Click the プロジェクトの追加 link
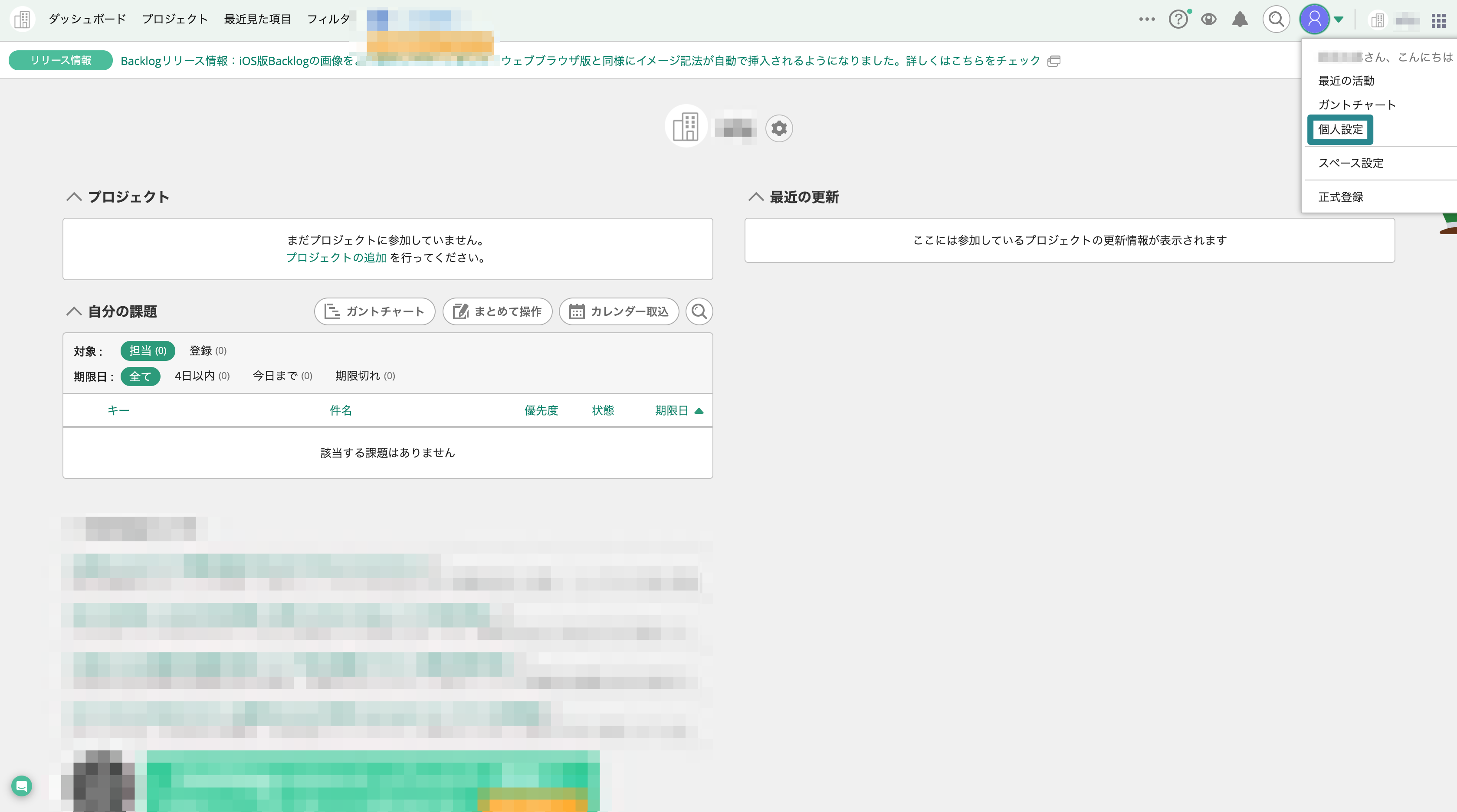 [x=336, y=258]
